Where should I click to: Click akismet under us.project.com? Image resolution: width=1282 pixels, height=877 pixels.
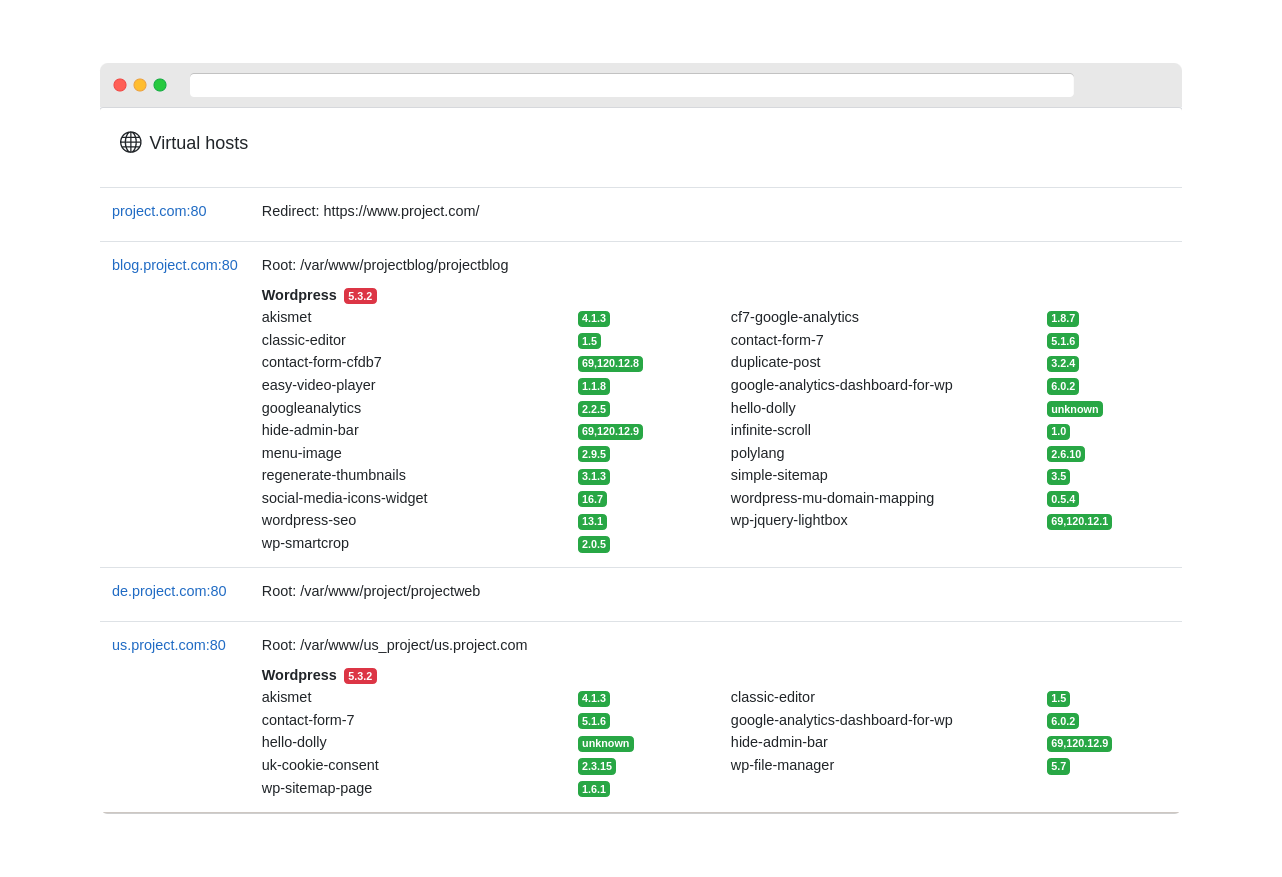click(x=287, y=697)
